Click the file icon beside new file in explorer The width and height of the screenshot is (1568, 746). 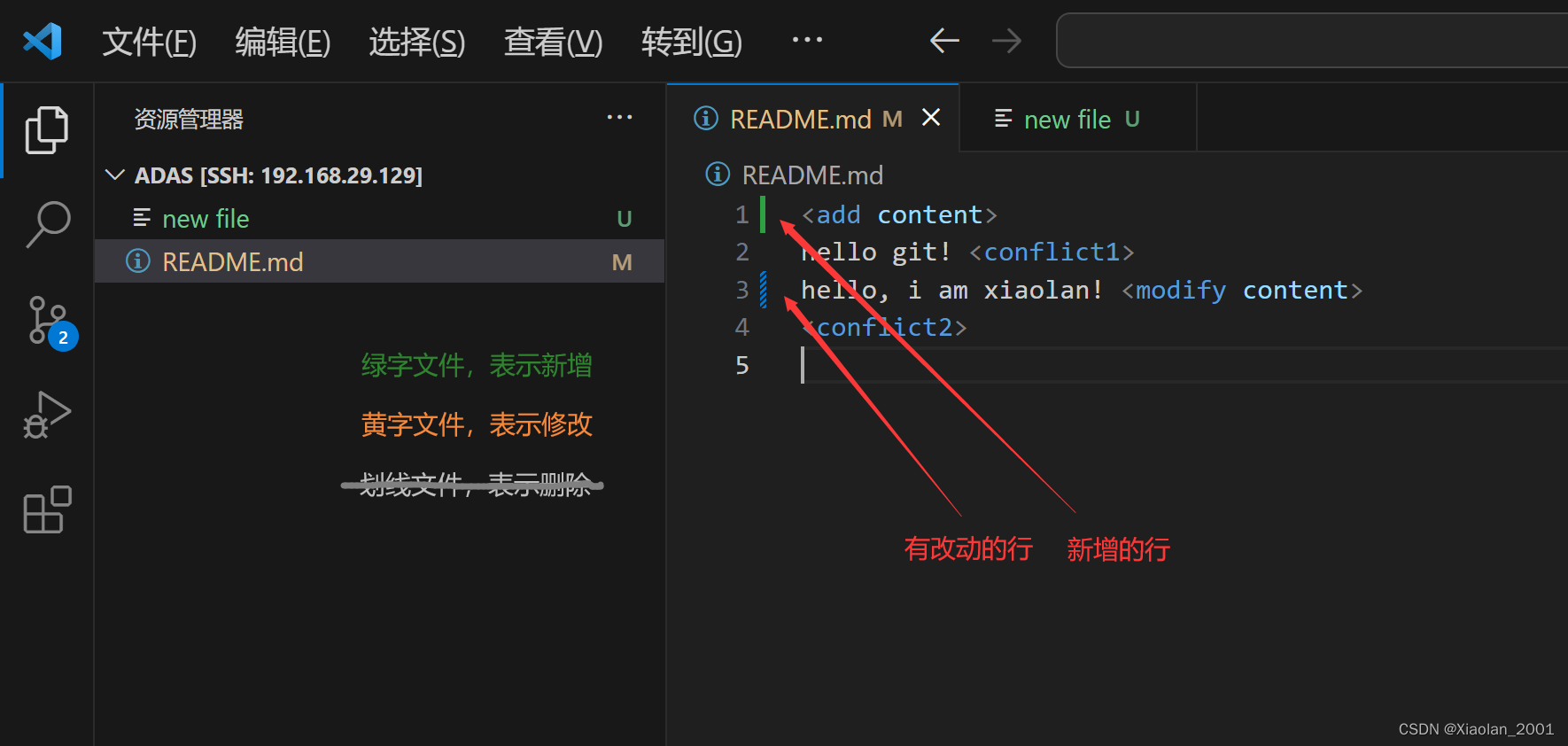tap(142, 218)
